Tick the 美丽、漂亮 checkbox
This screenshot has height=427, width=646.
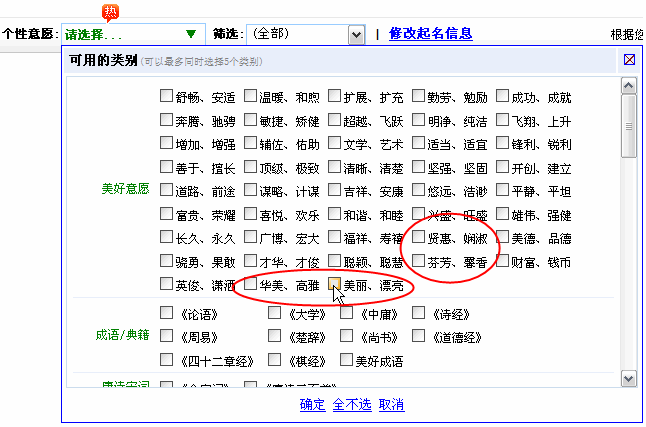point(335,284)
